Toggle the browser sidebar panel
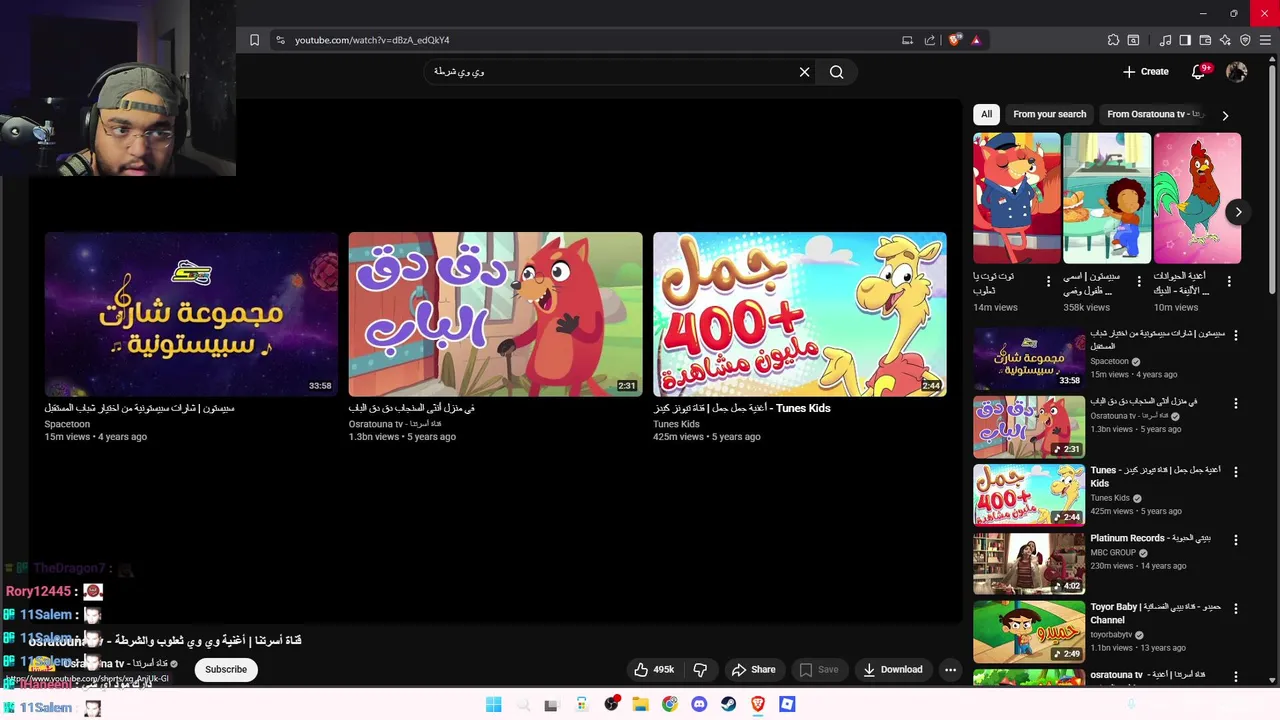The height and width of the screenshot is (720, 1280). pos(1185,40)
